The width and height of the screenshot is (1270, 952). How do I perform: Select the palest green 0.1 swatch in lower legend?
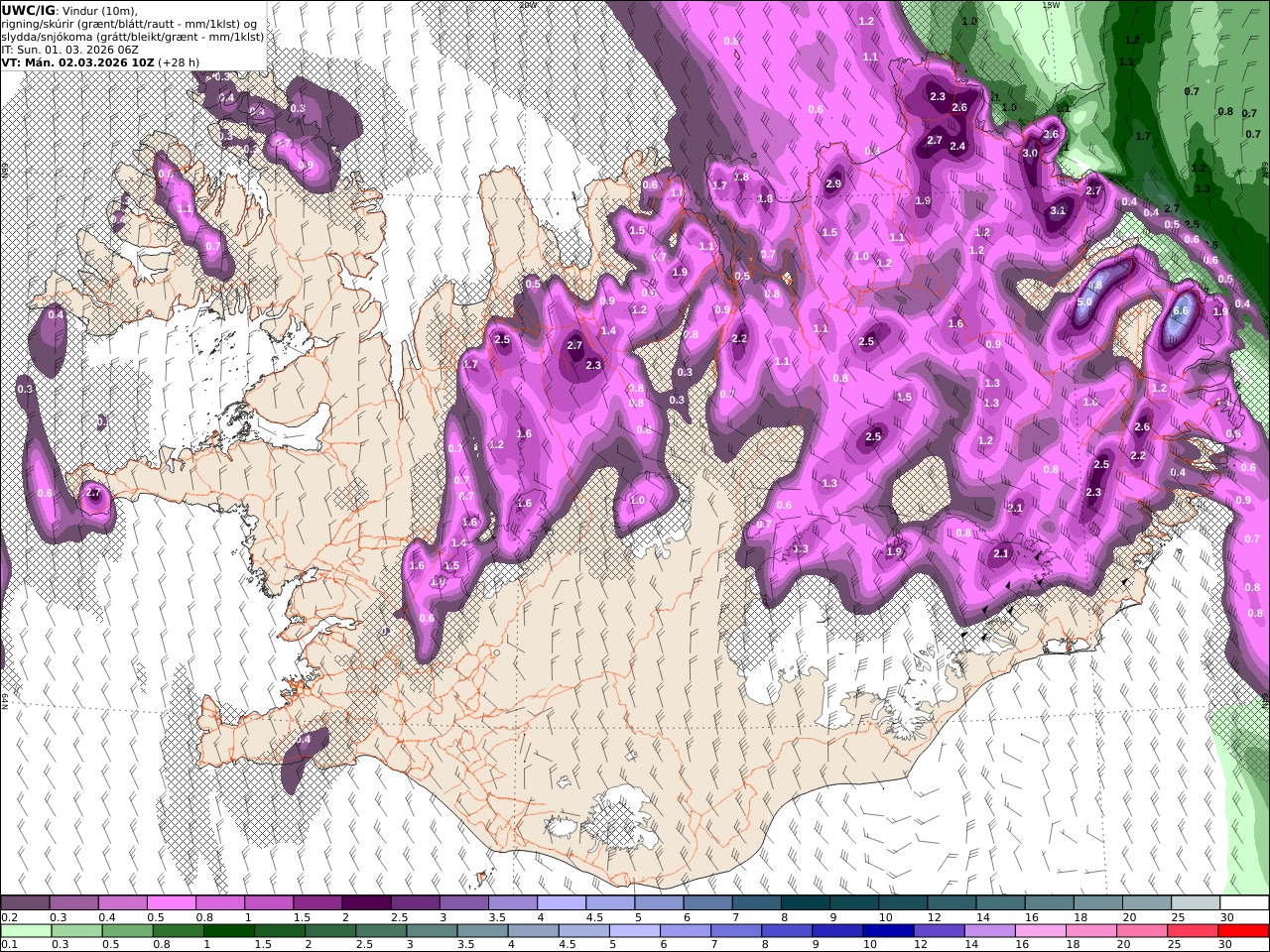26,930
